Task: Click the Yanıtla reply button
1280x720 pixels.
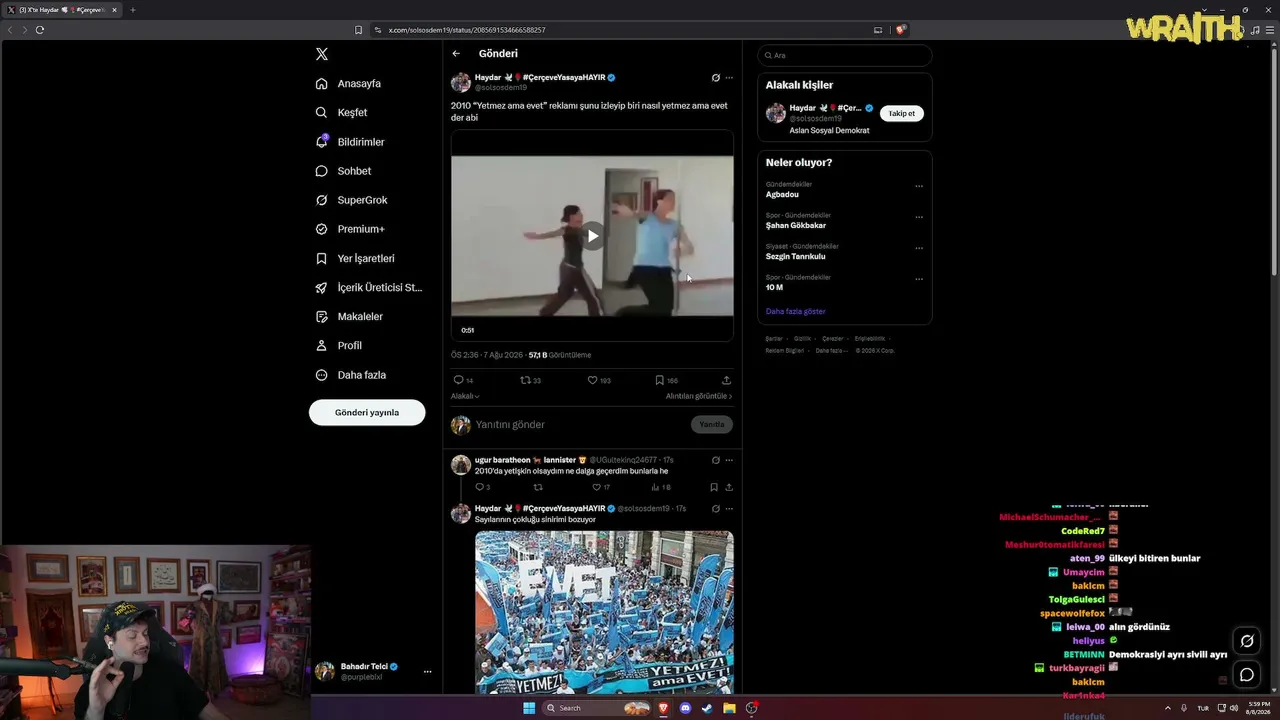Action: tap(711, 425)
